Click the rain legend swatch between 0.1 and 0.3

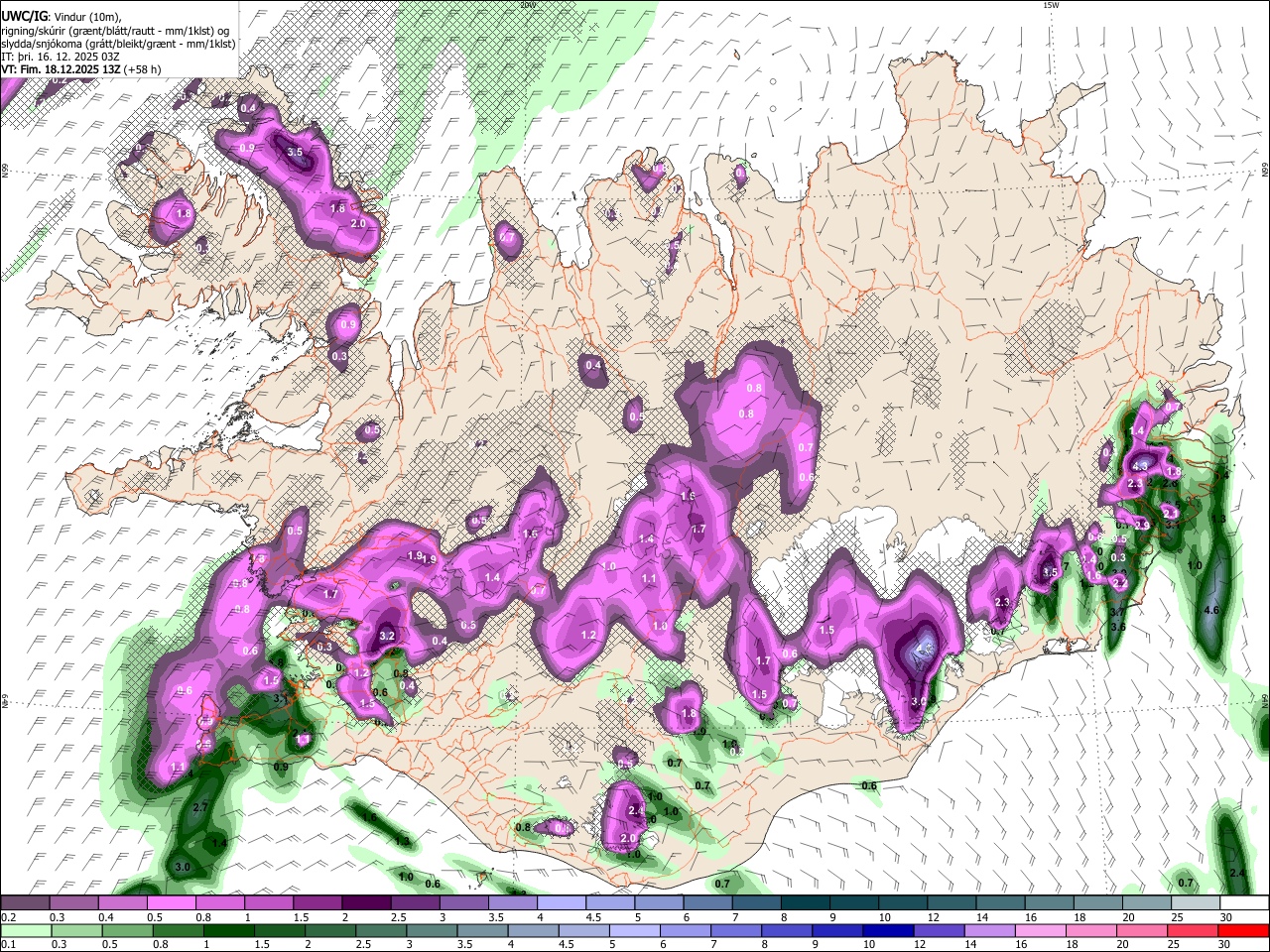[x=25, y=929]
